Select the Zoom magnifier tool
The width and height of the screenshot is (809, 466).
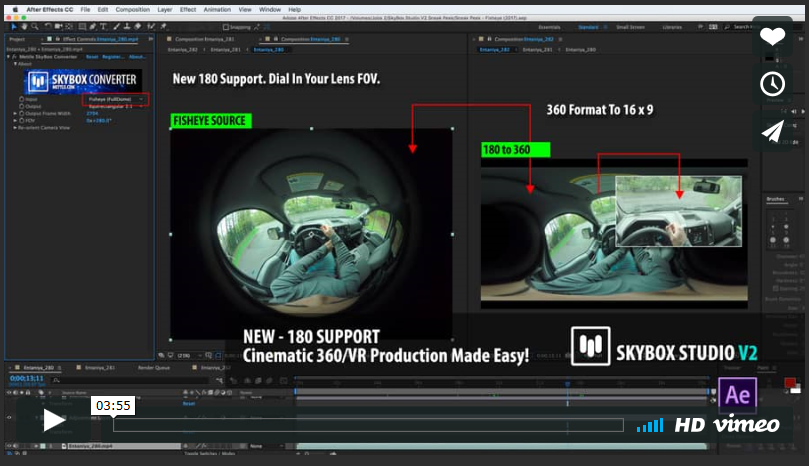(35, 26)
